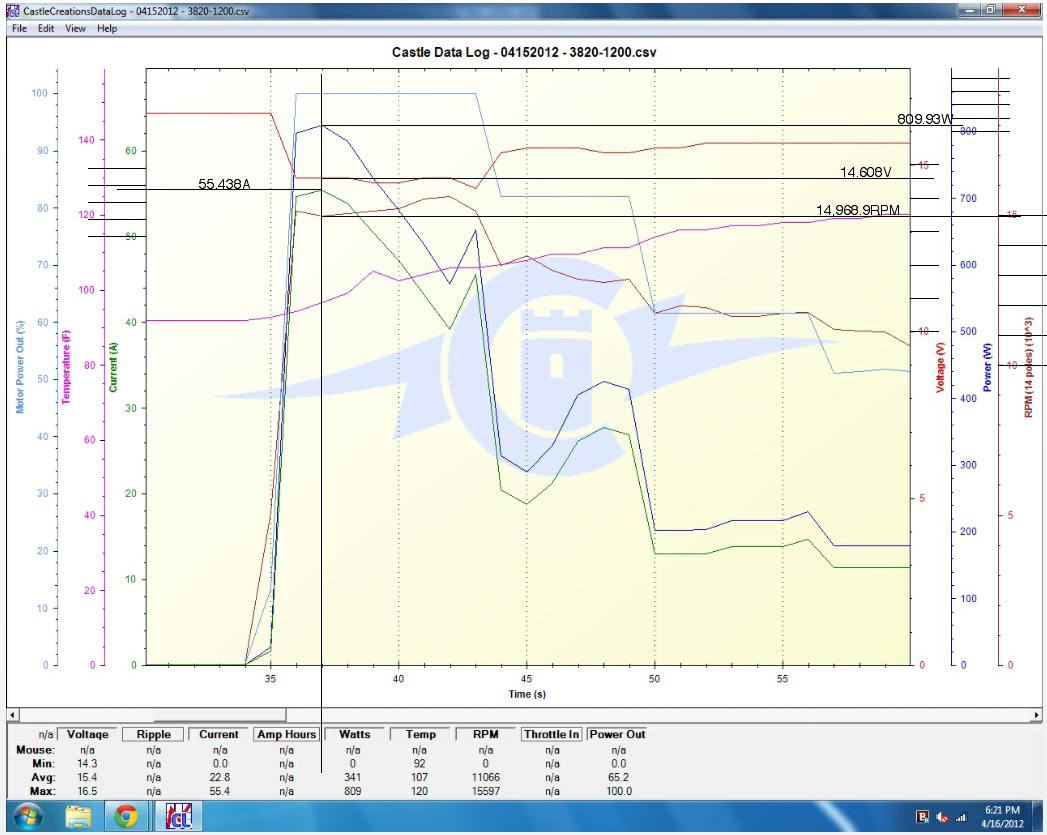Click the graph scrollbar right arrow

point(1036,715)
